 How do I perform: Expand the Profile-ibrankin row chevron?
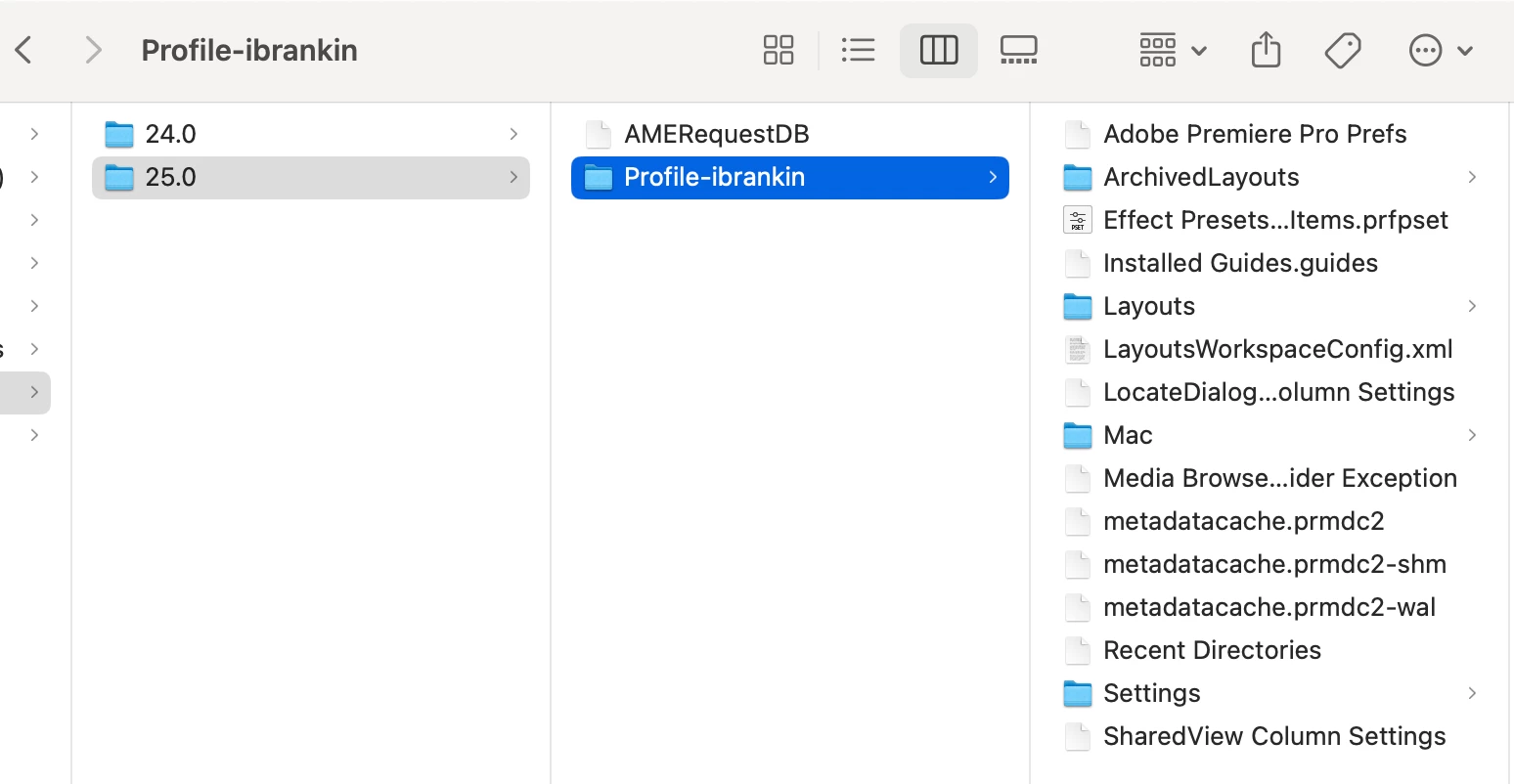(993, 177)
